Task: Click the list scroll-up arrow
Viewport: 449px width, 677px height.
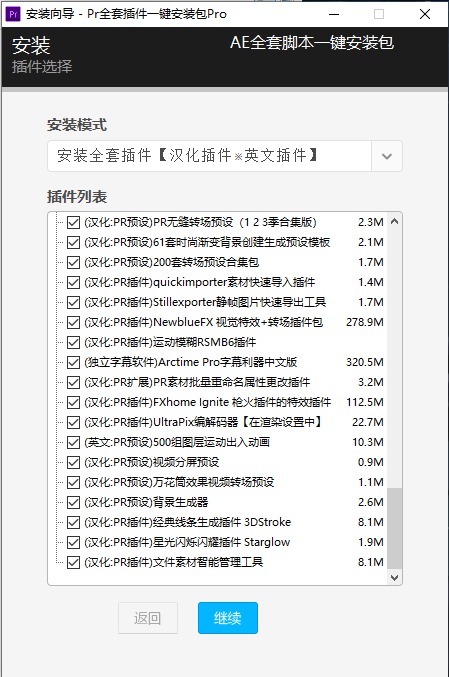Action: (x=394, y=221)
